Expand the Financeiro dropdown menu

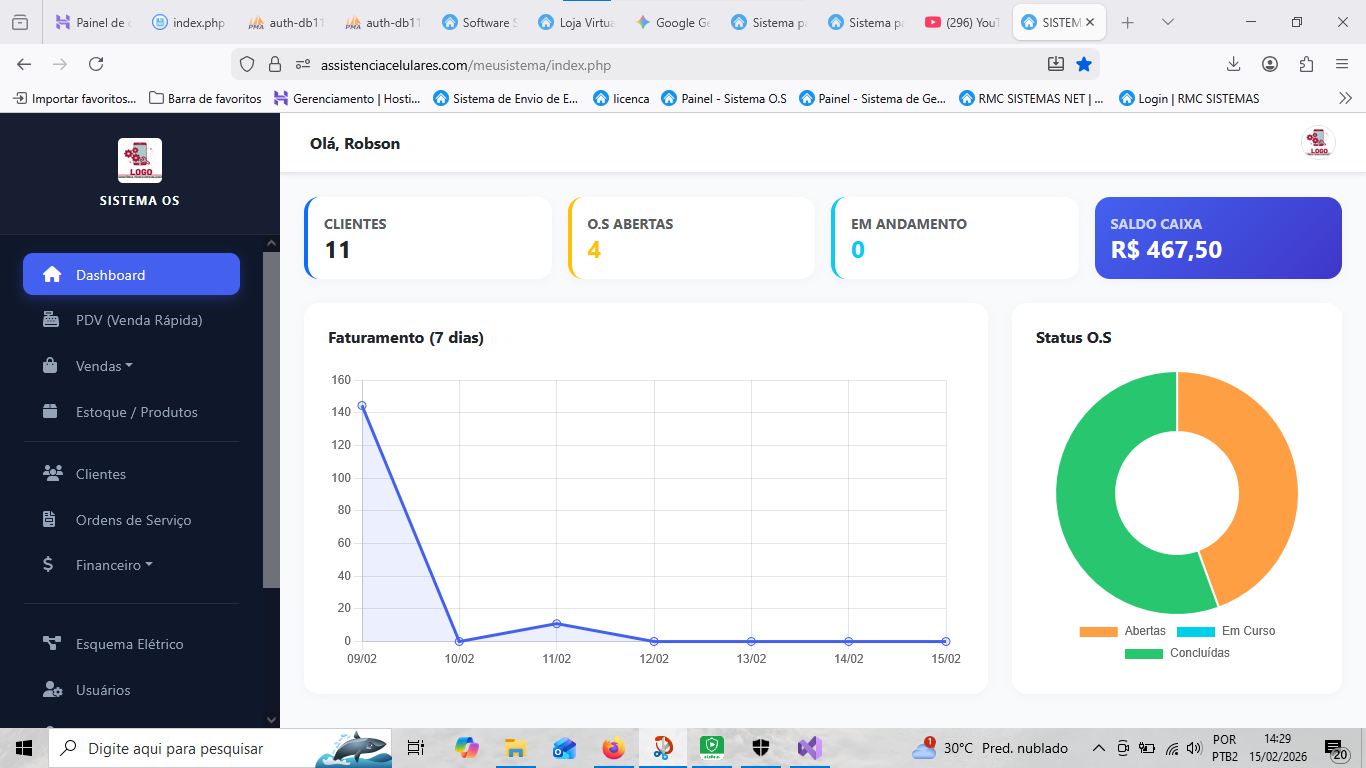(114, 565)
